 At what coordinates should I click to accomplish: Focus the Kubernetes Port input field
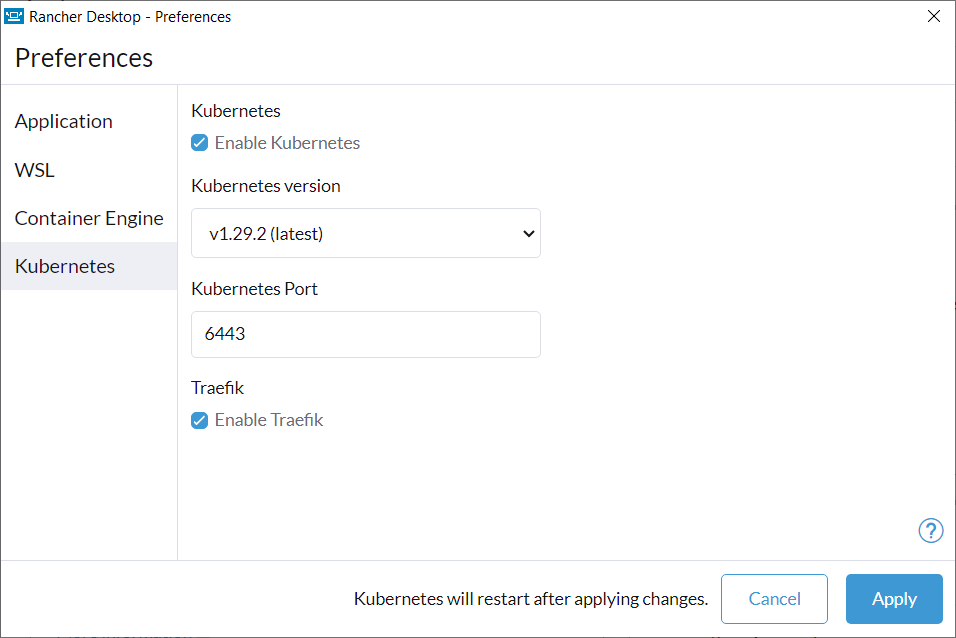[366, 334]
